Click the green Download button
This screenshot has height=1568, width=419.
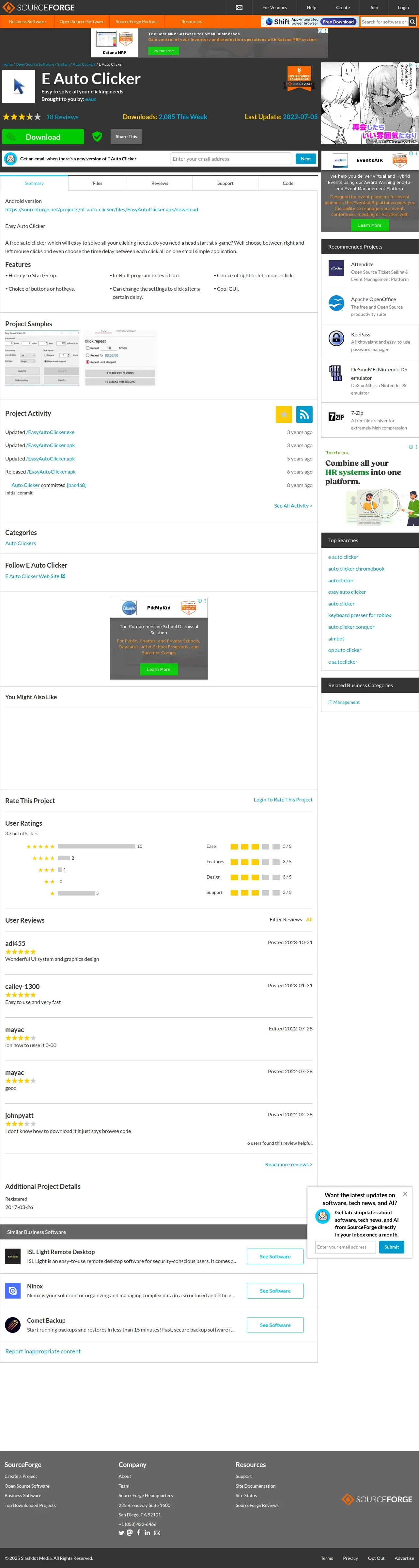pos(43,136)
